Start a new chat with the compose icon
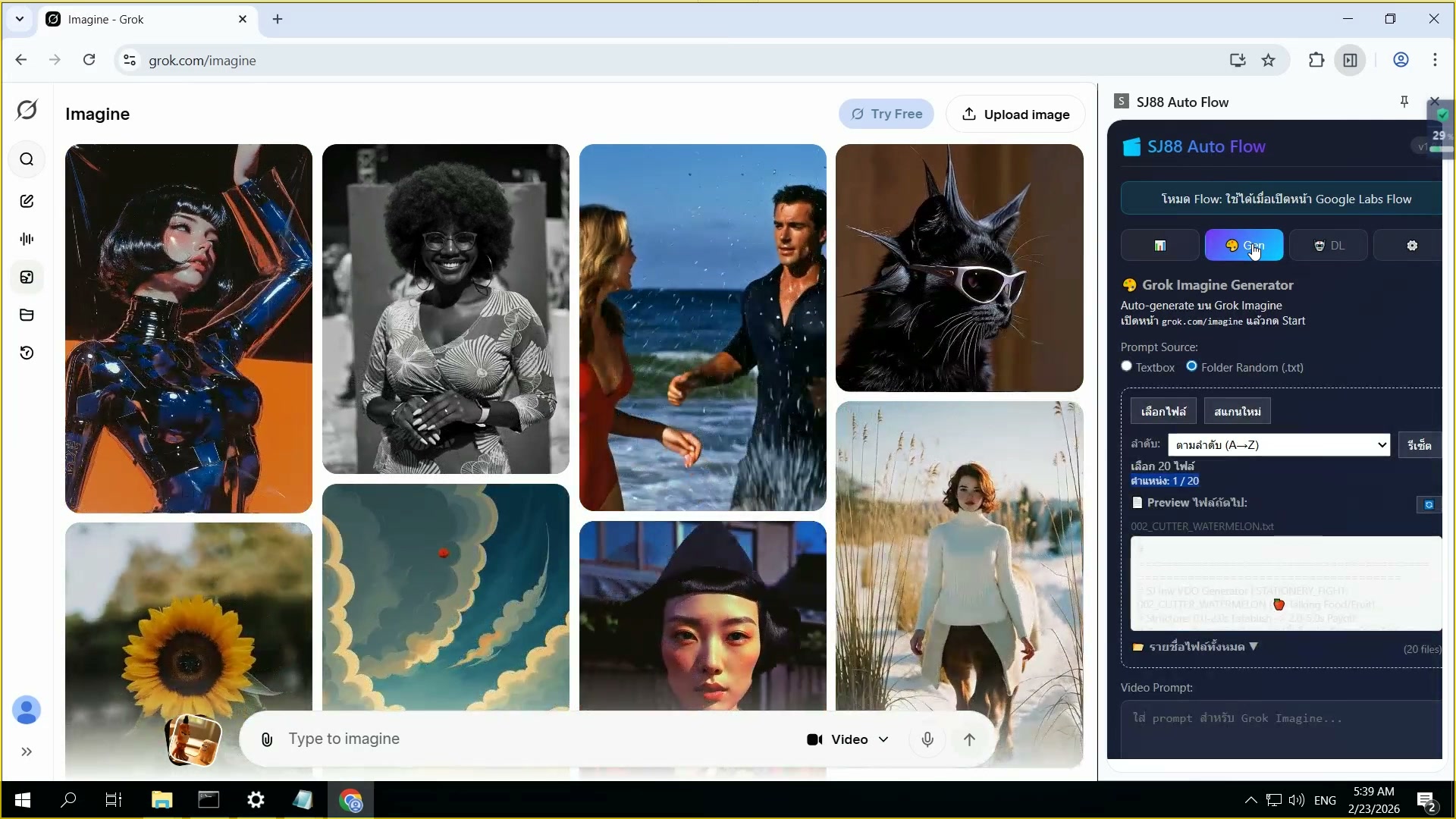 tap(27, 201)
